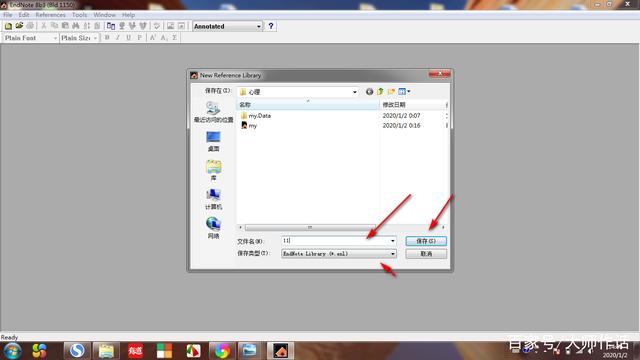Open the Plain Size dropdown
Image resolution: width=640 pixels, height=360 pixels.
point(79,38)
